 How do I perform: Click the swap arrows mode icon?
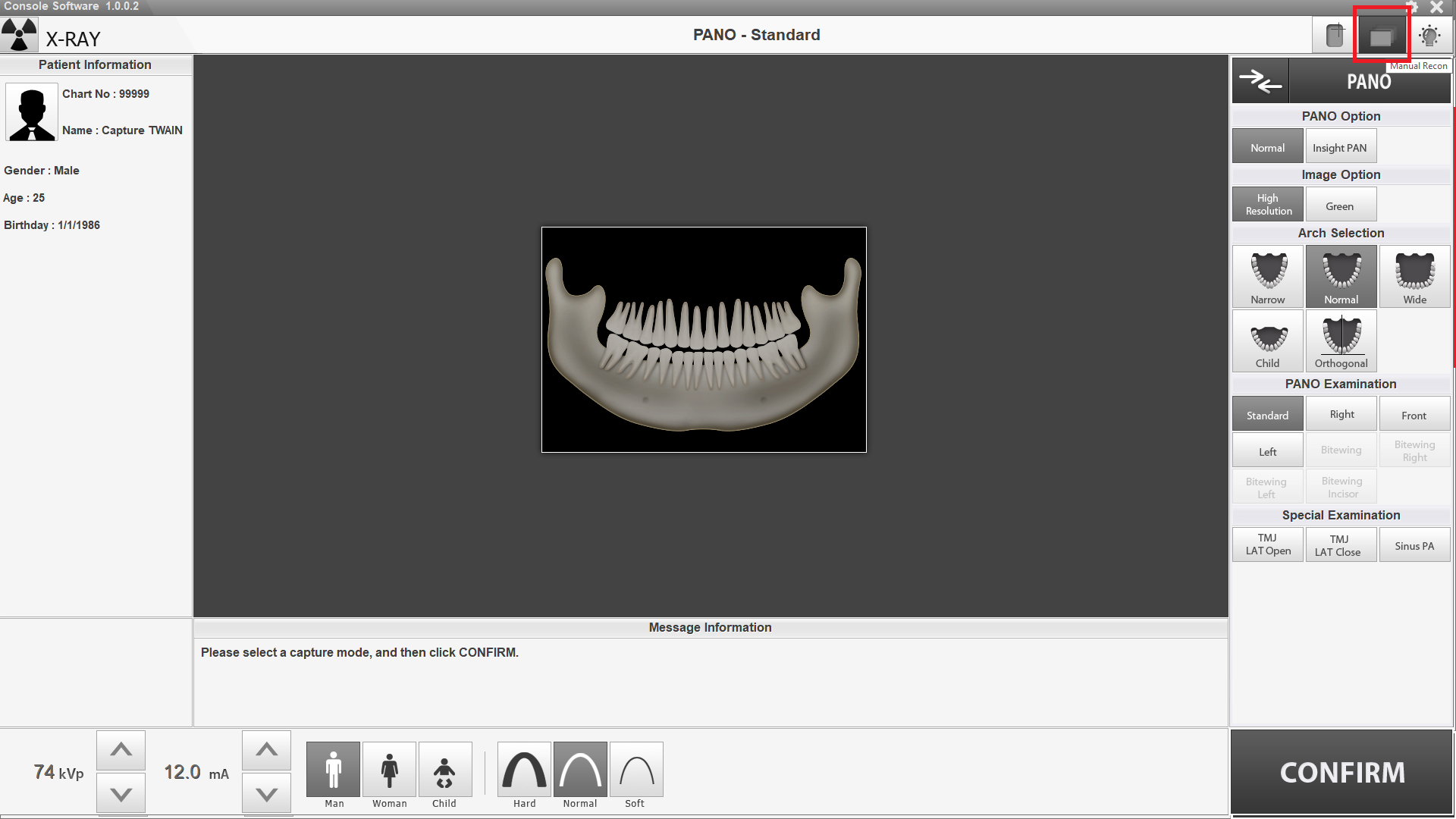(1260, 81)
